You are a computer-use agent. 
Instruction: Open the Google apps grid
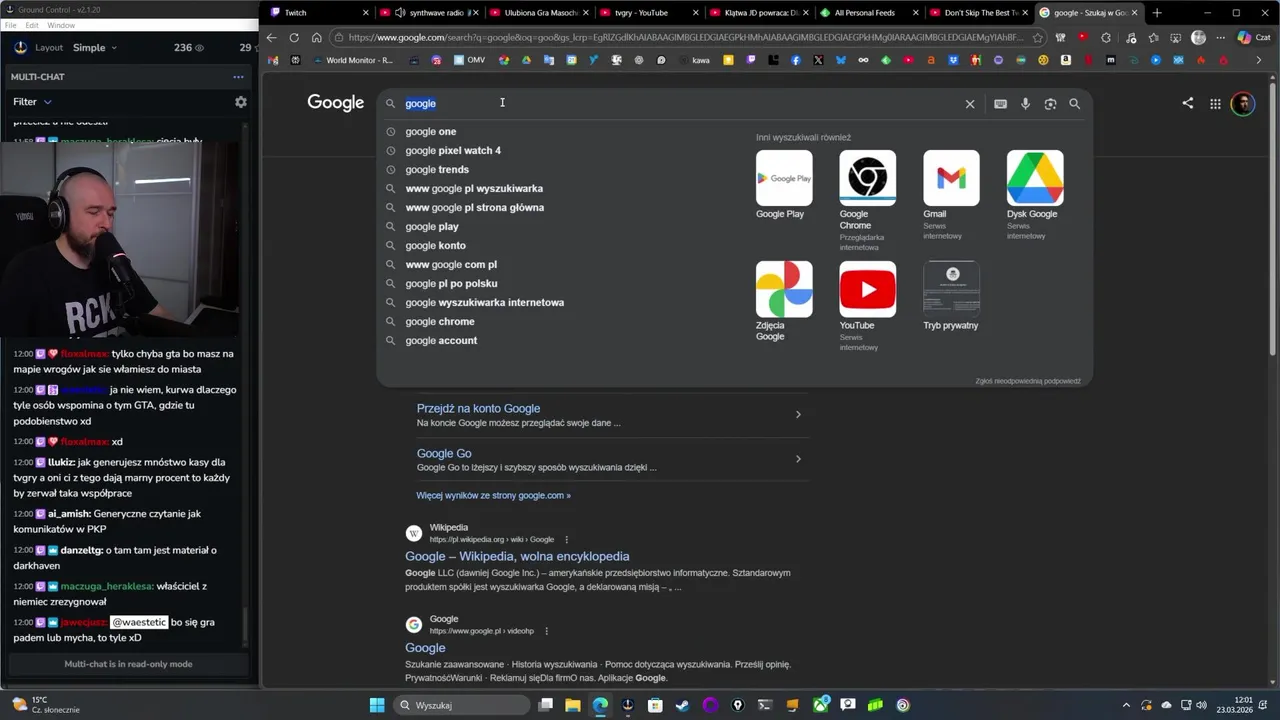[x=1215, y=104]
